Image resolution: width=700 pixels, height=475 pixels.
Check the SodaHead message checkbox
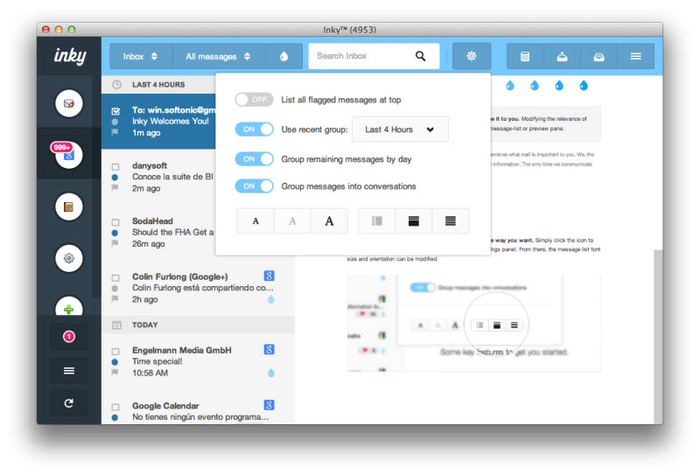click(x=115, y=222)
